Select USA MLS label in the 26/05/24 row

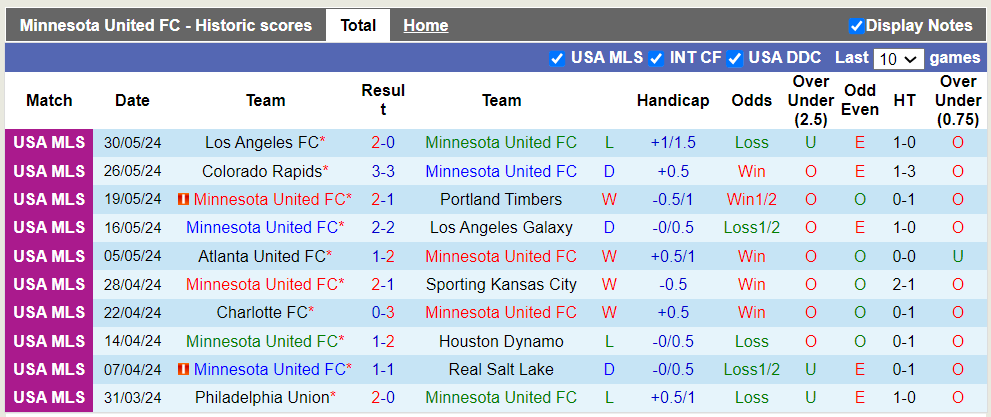pyautogui.click(x=49, y=171)
